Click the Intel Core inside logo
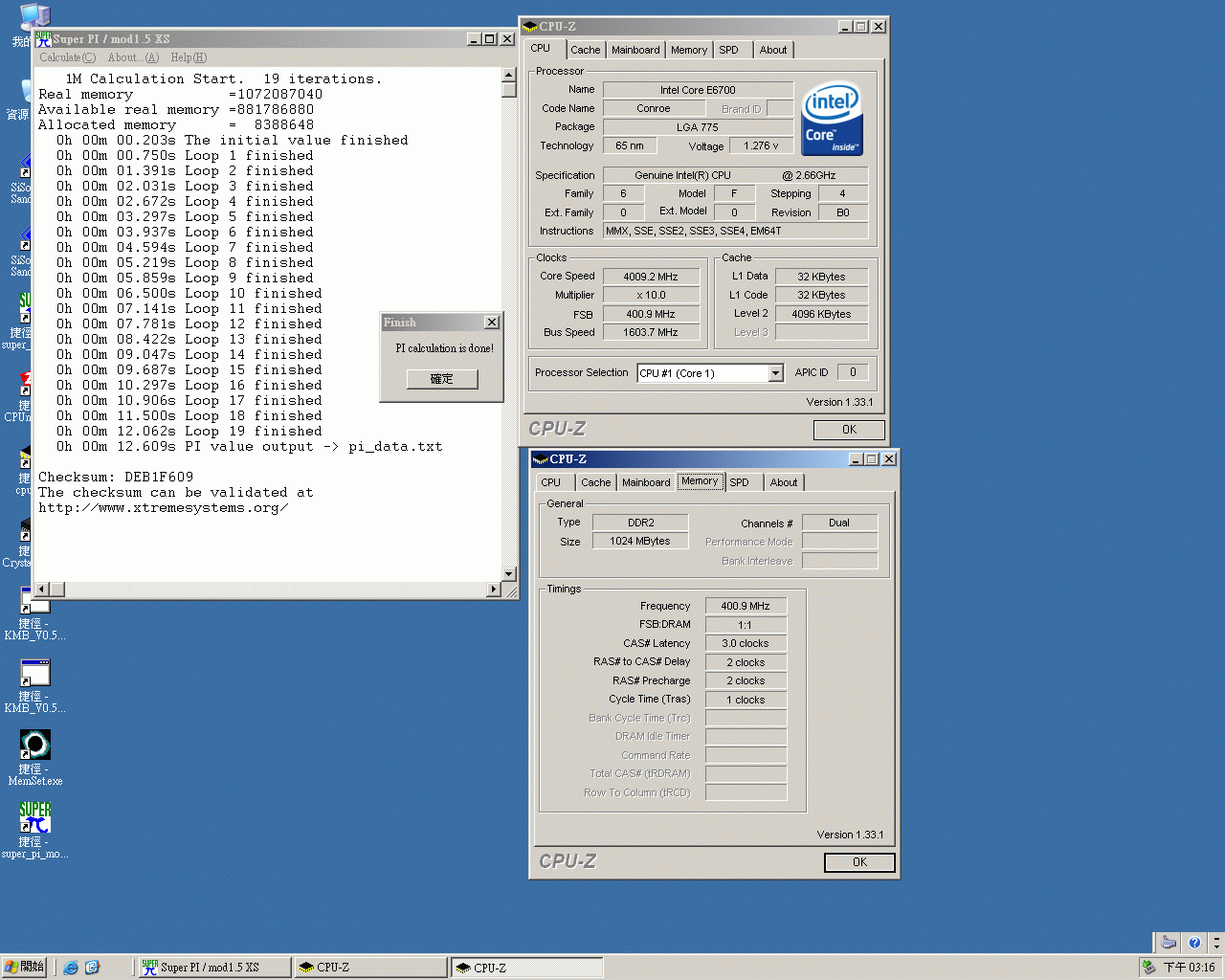 [832, 118]
